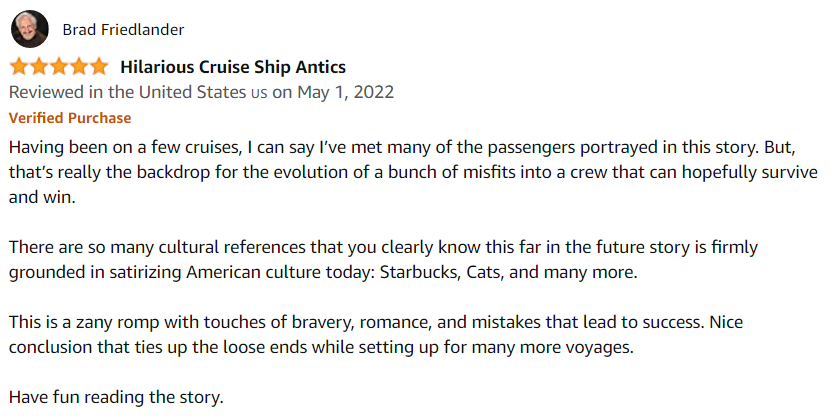
Task: Click the paragraph starting 'Having been on a few cruises'
Action: [413, 172]
